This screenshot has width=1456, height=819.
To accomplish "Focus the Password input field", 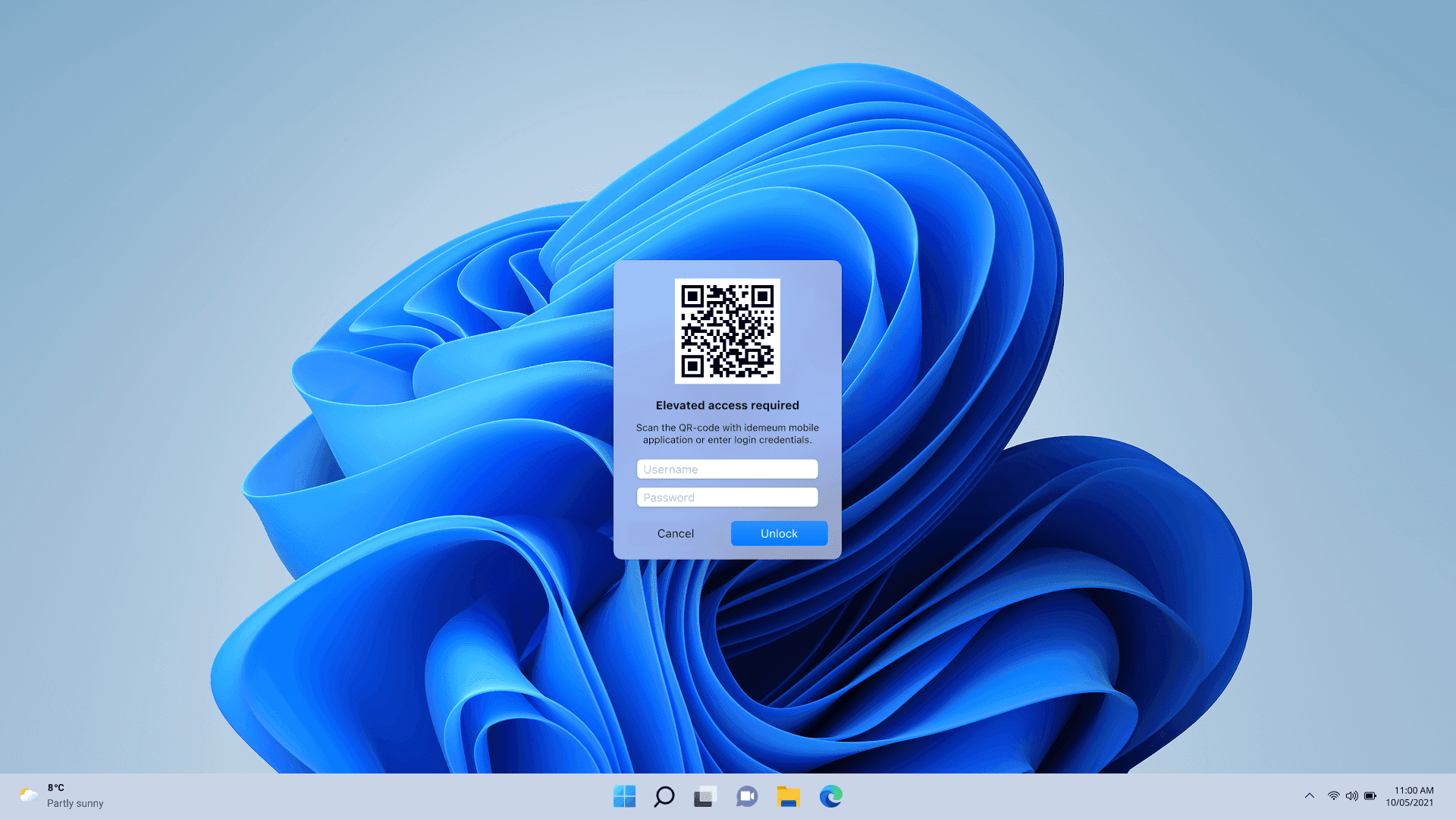I will (726, 497).
